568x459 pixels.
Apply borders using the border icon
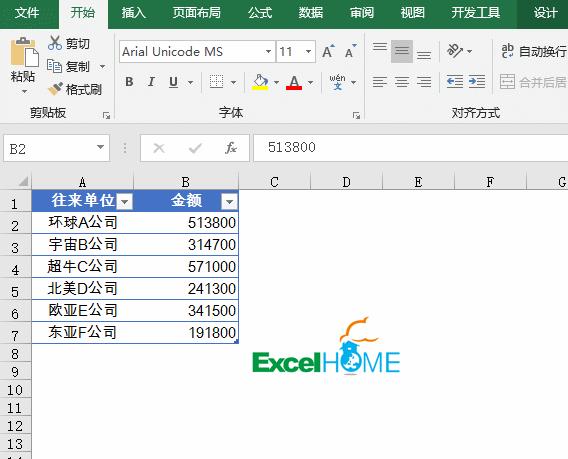[x=217, y=82]
